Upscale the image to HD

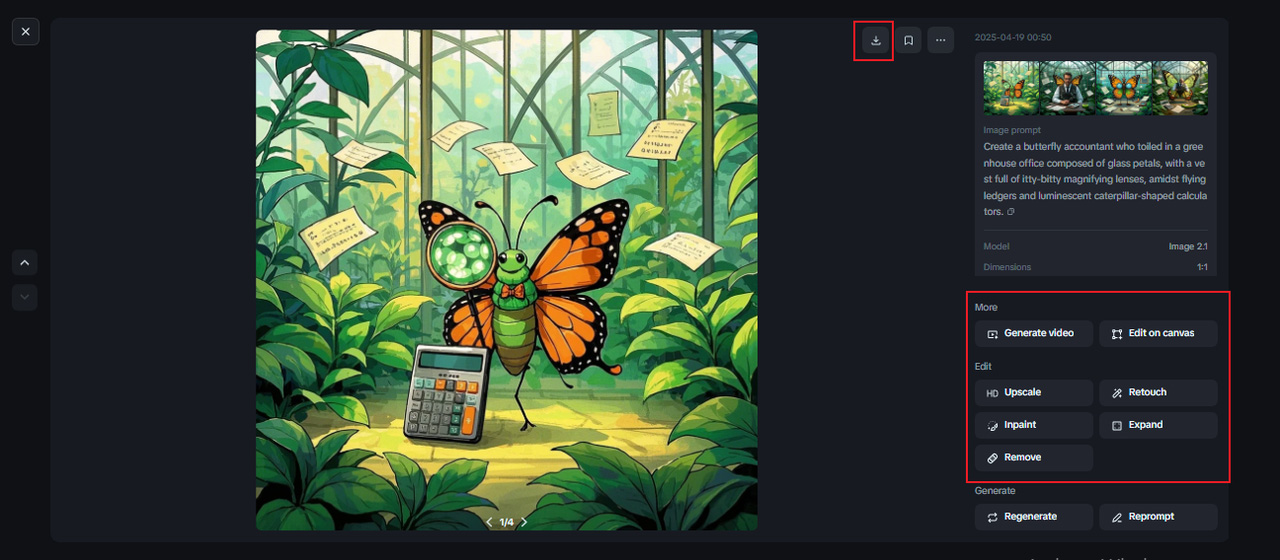(1034, 393)
